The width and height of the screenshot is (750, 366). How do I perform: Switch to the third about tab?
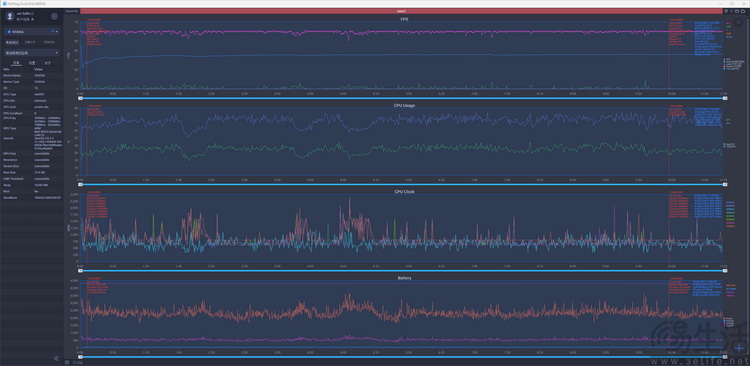pos(47,63)
